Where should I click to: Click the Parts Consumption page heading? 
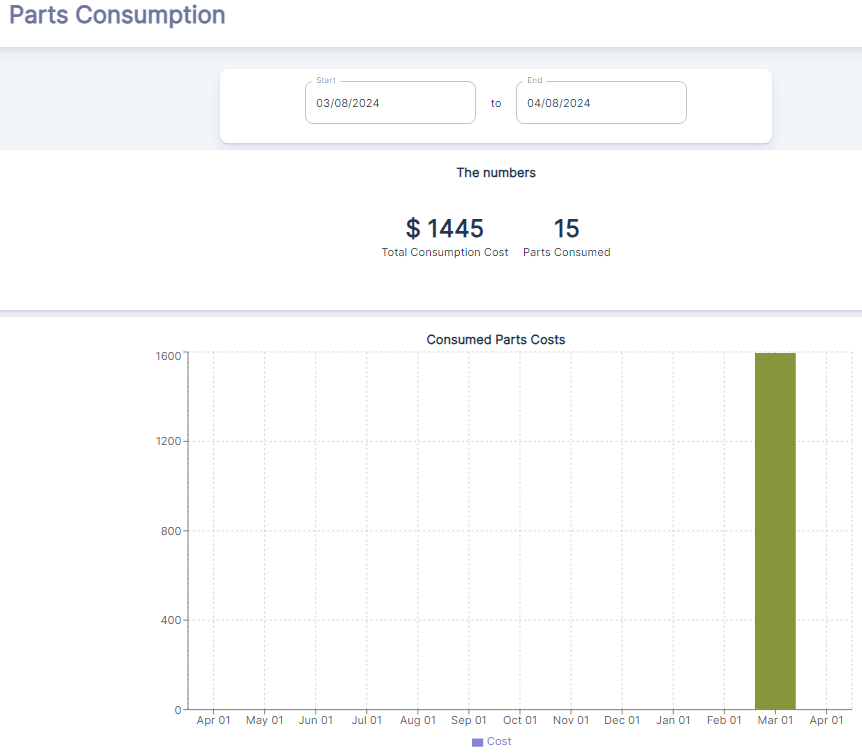117,16
